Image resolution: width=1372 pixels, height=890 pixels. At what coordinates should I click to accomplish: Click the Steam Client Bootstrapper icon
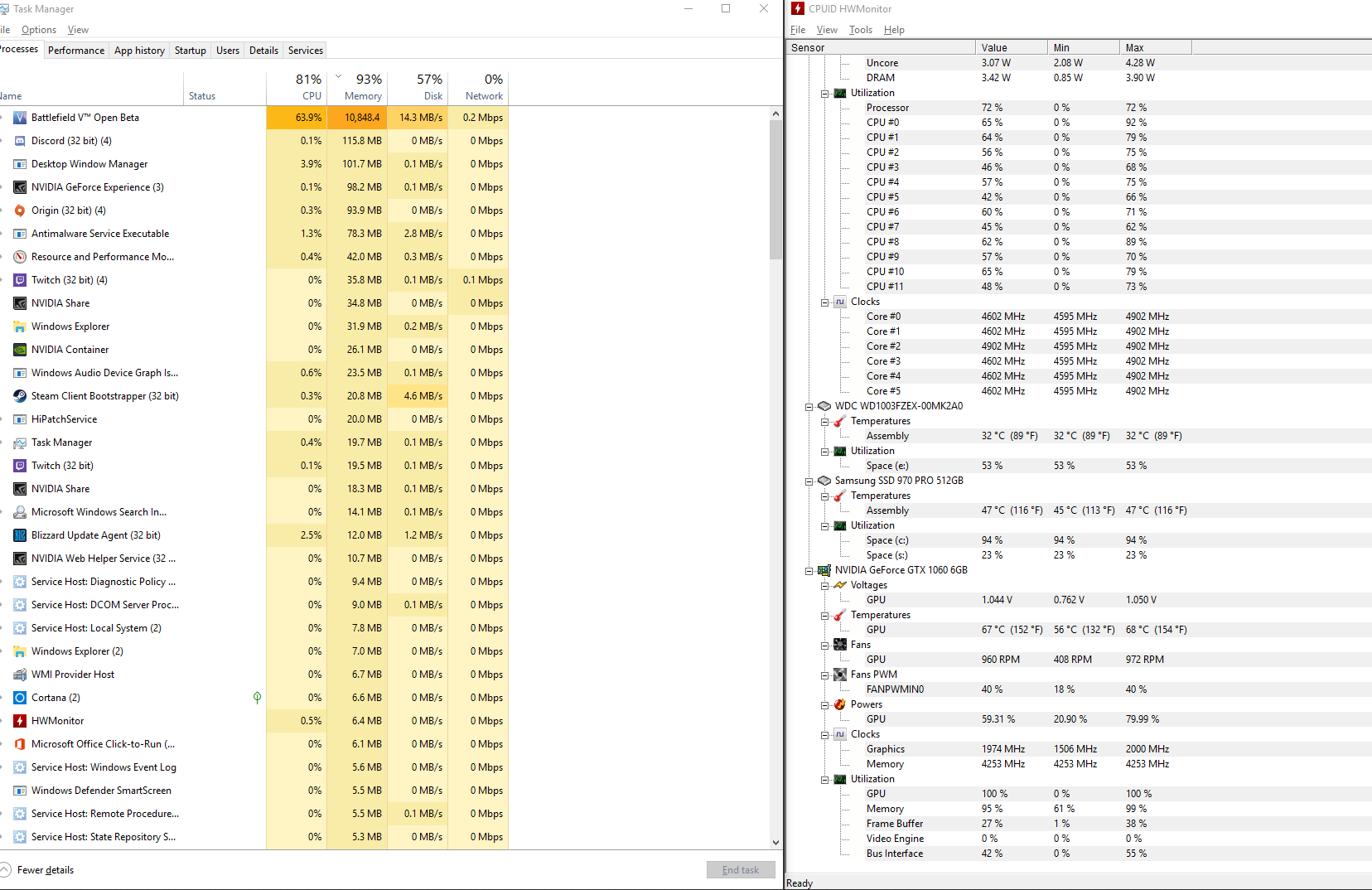(20, 396)
